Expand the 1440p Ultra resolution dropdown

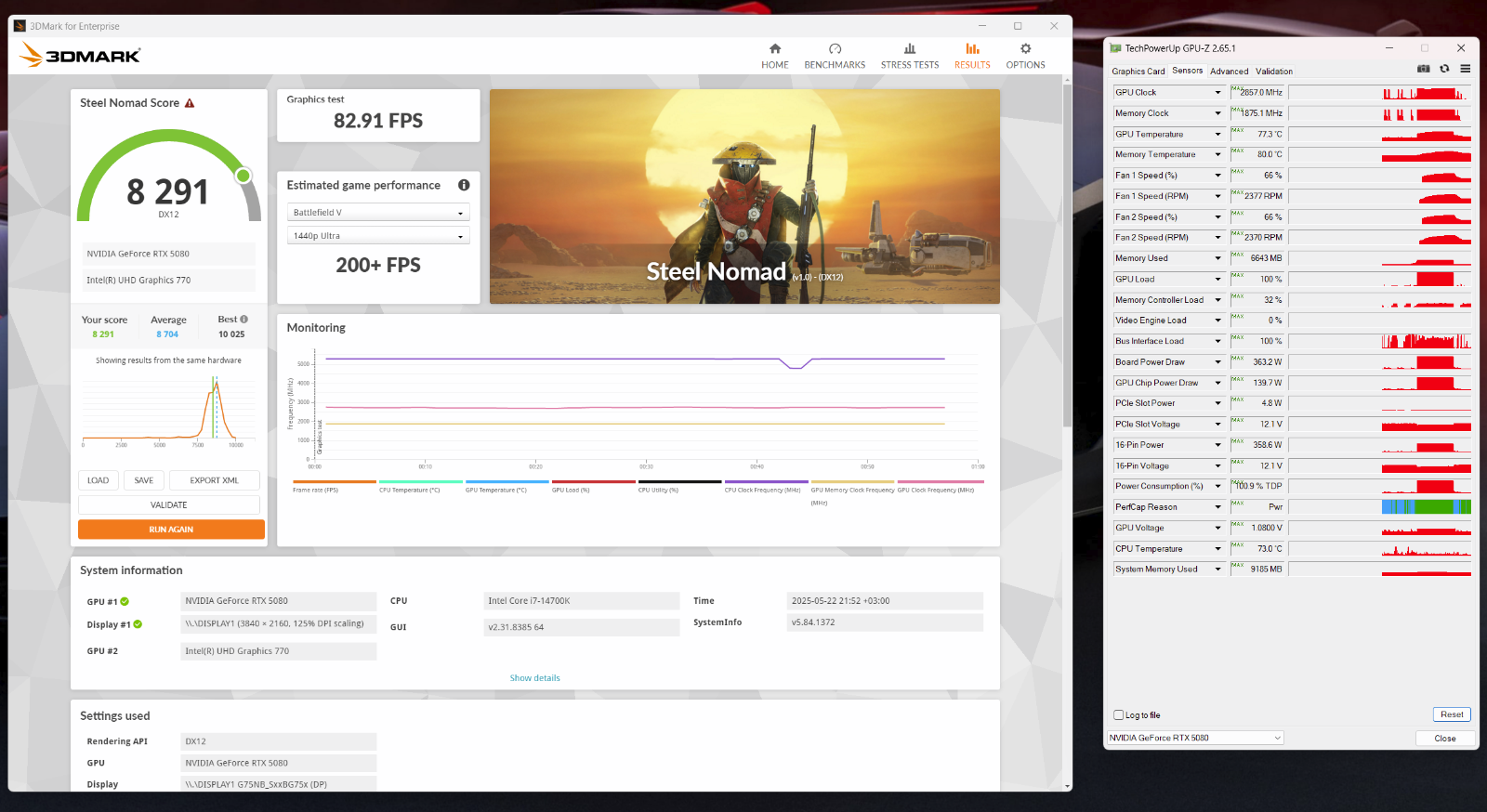coord(378,236)
